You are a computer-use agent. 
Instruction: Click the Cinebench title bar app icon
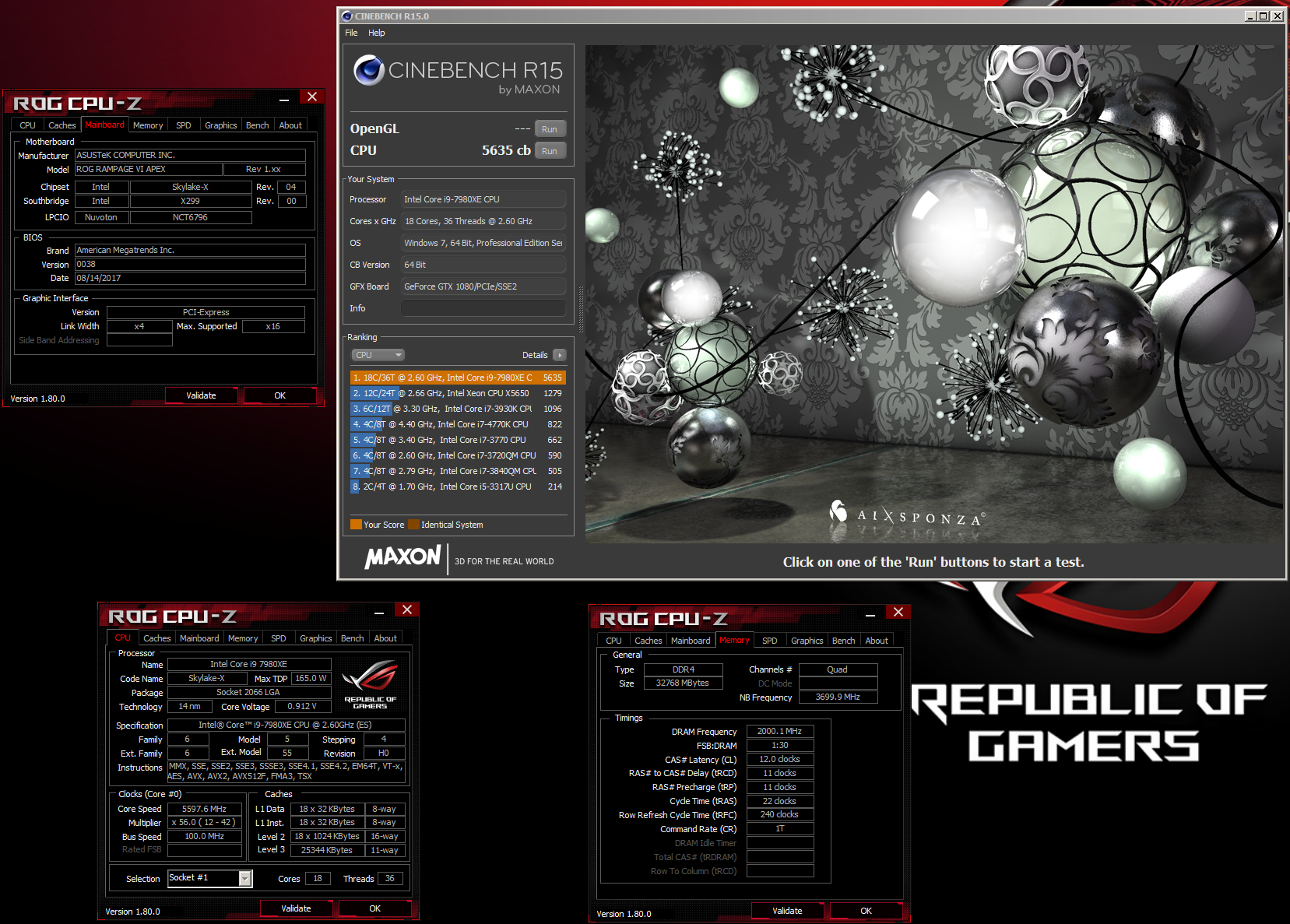pos(347,16)
